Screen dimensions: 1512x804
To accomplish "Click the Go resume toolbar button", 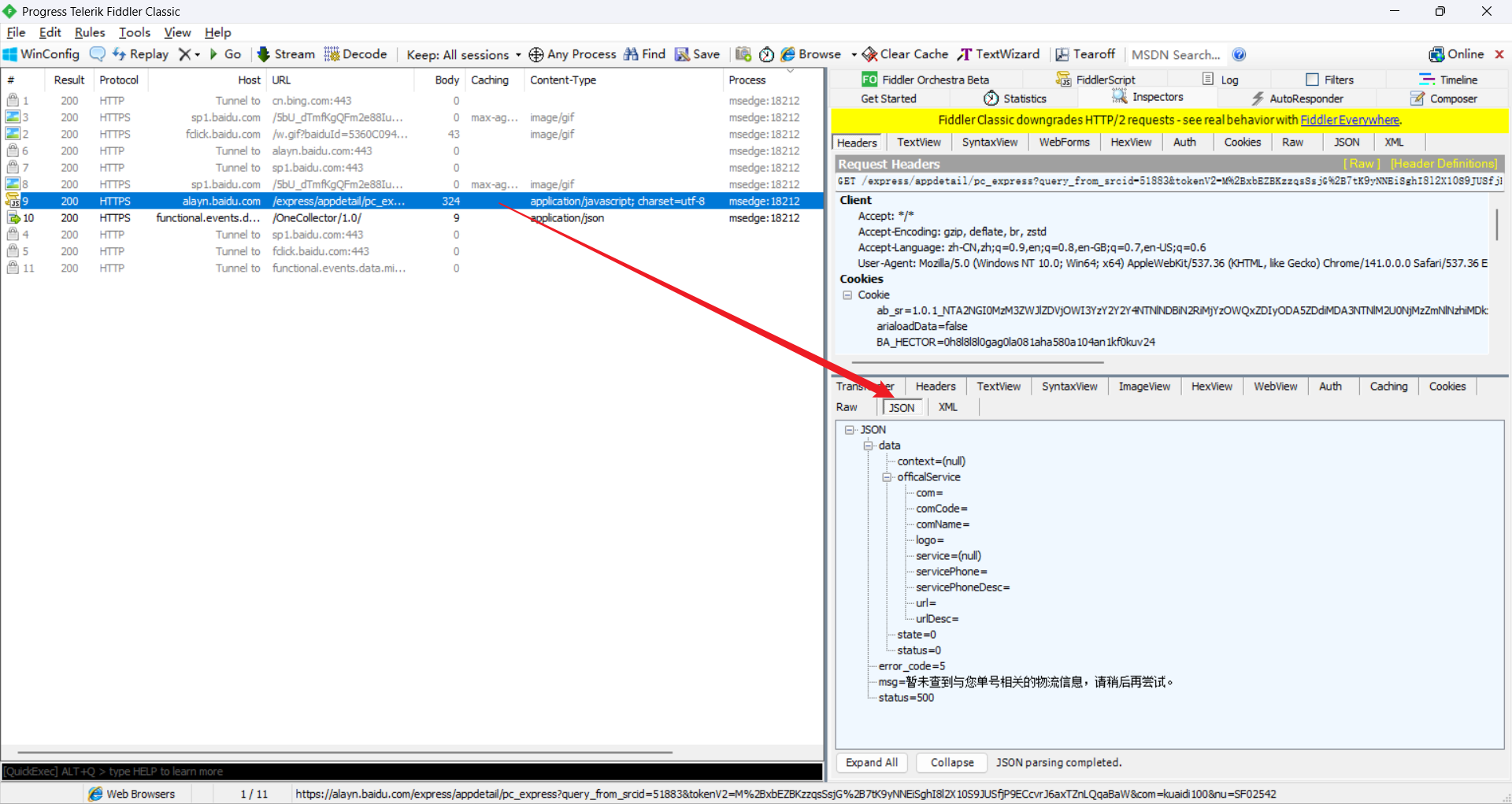I will tap(225, 54).
